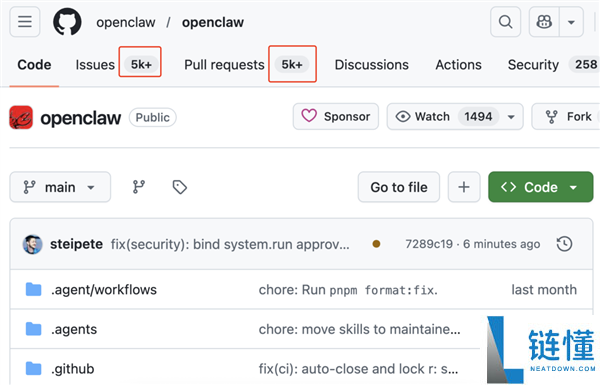The width and height of the screenshot is (600, 385).
Task: View branches via the branch icon
Action: 139,187
